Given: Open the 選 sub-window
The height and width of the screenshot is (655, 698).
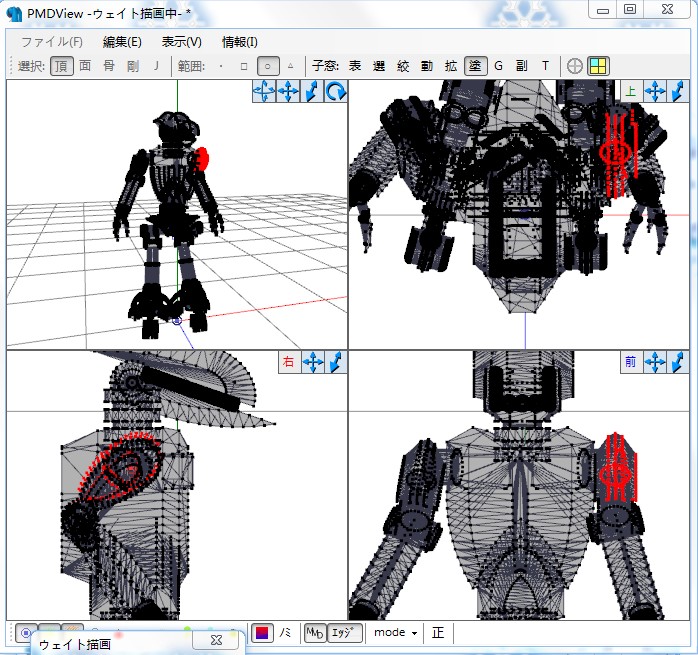Looking at the screenshot, I should 379,66.
